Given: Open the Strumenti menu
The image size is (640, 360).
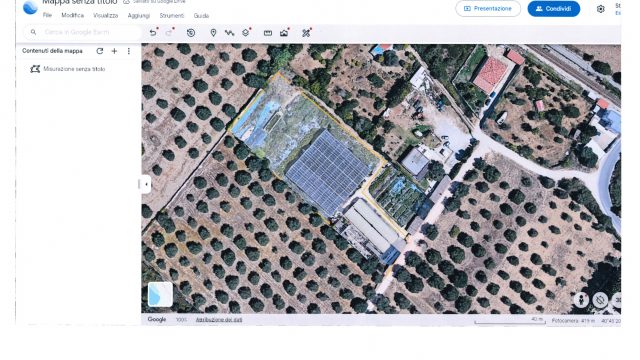Looking at the screenshot, I should coord(171,16).
